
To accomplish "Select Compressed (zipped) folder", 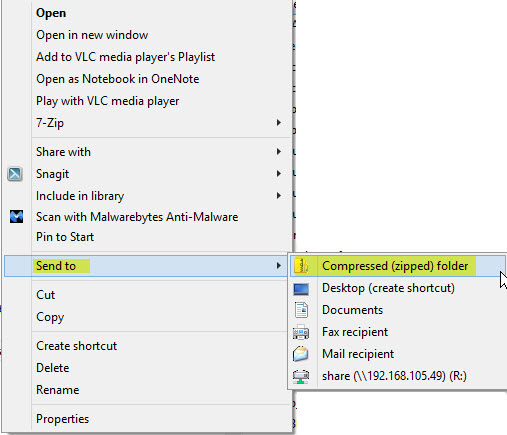I will point(397,266).
